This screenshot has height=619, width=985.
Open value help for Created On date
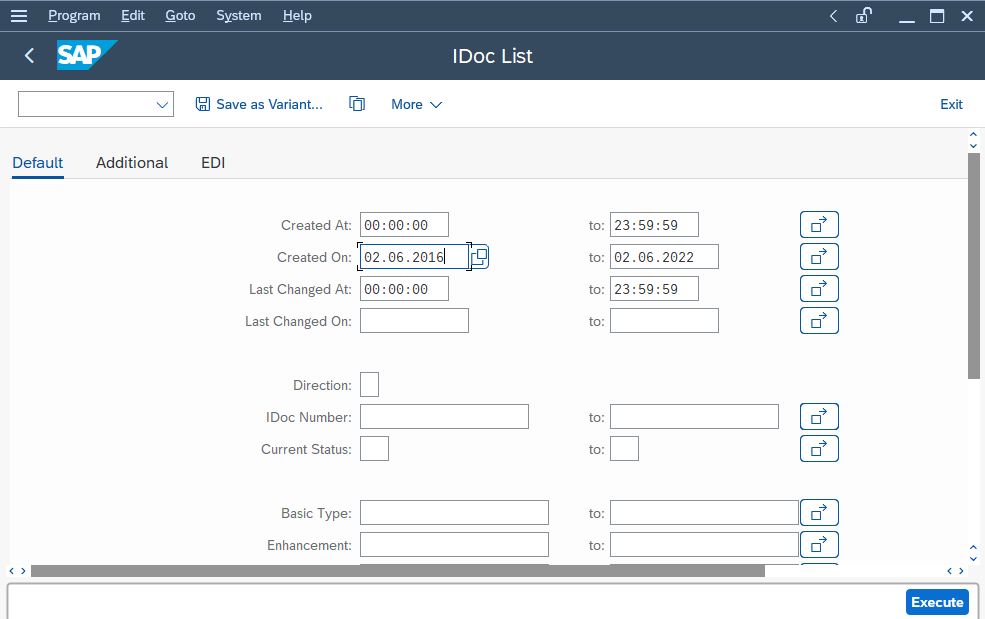pos(480,256)
